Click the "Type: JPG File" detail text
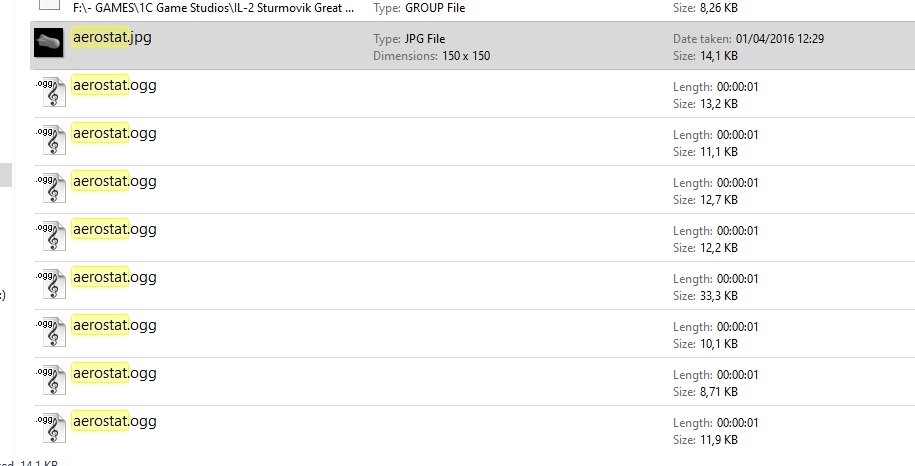Image resolution: width=915 pixels, height=466 pixels. (x=408, y=39)
